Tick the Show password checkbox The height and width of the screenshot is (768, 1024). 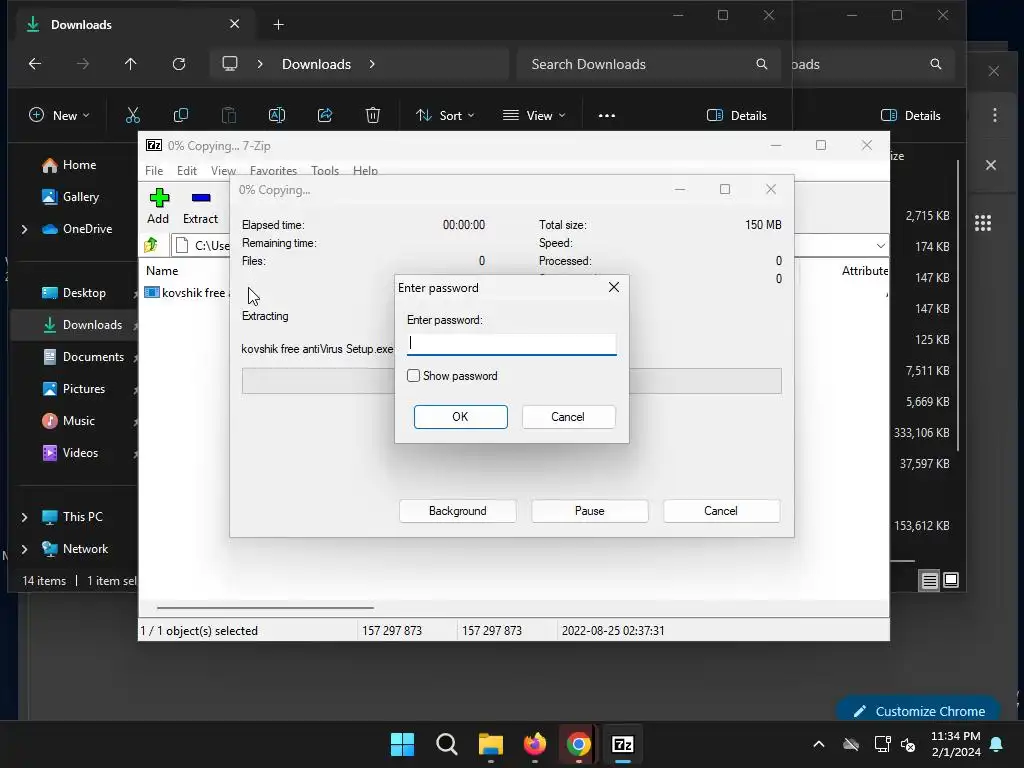click(x=413, y=376)
